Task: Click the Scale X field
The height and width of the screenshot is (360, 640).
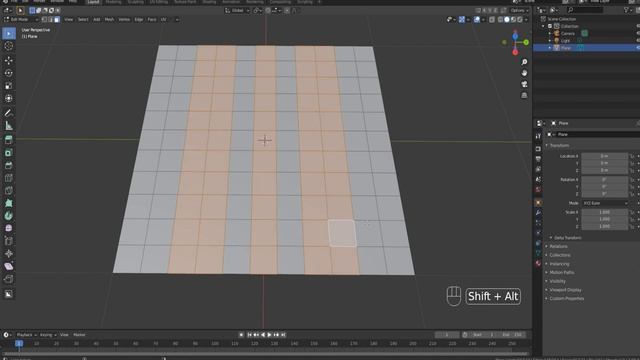Action: 604,212
